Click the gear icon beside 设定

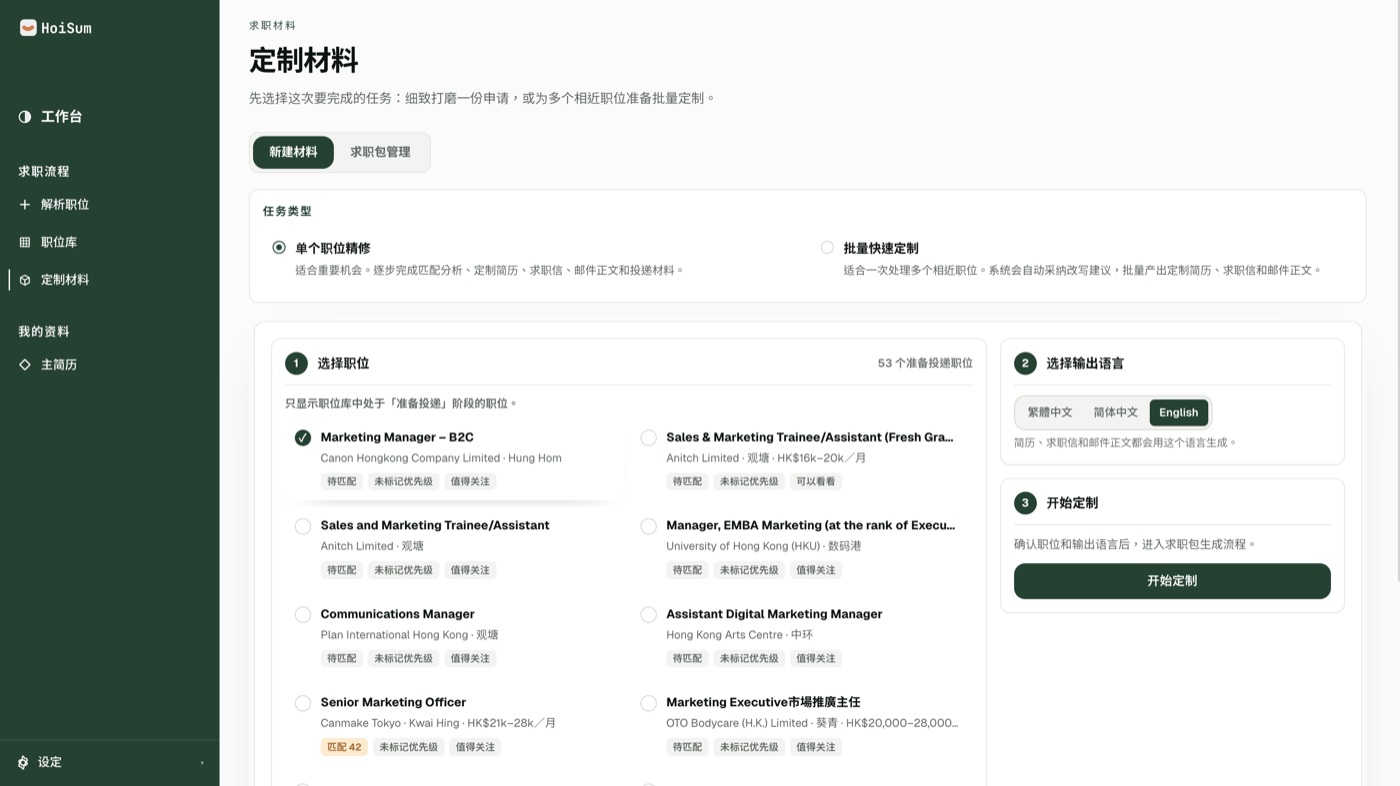point(23,762)
